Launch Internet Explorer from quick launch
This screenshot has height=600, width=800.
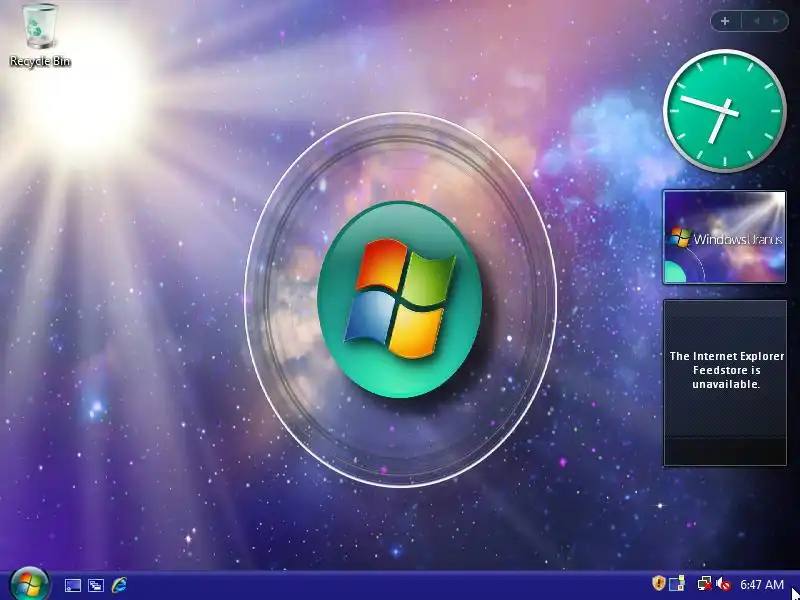pyautogui.click(x=119, y=585)
